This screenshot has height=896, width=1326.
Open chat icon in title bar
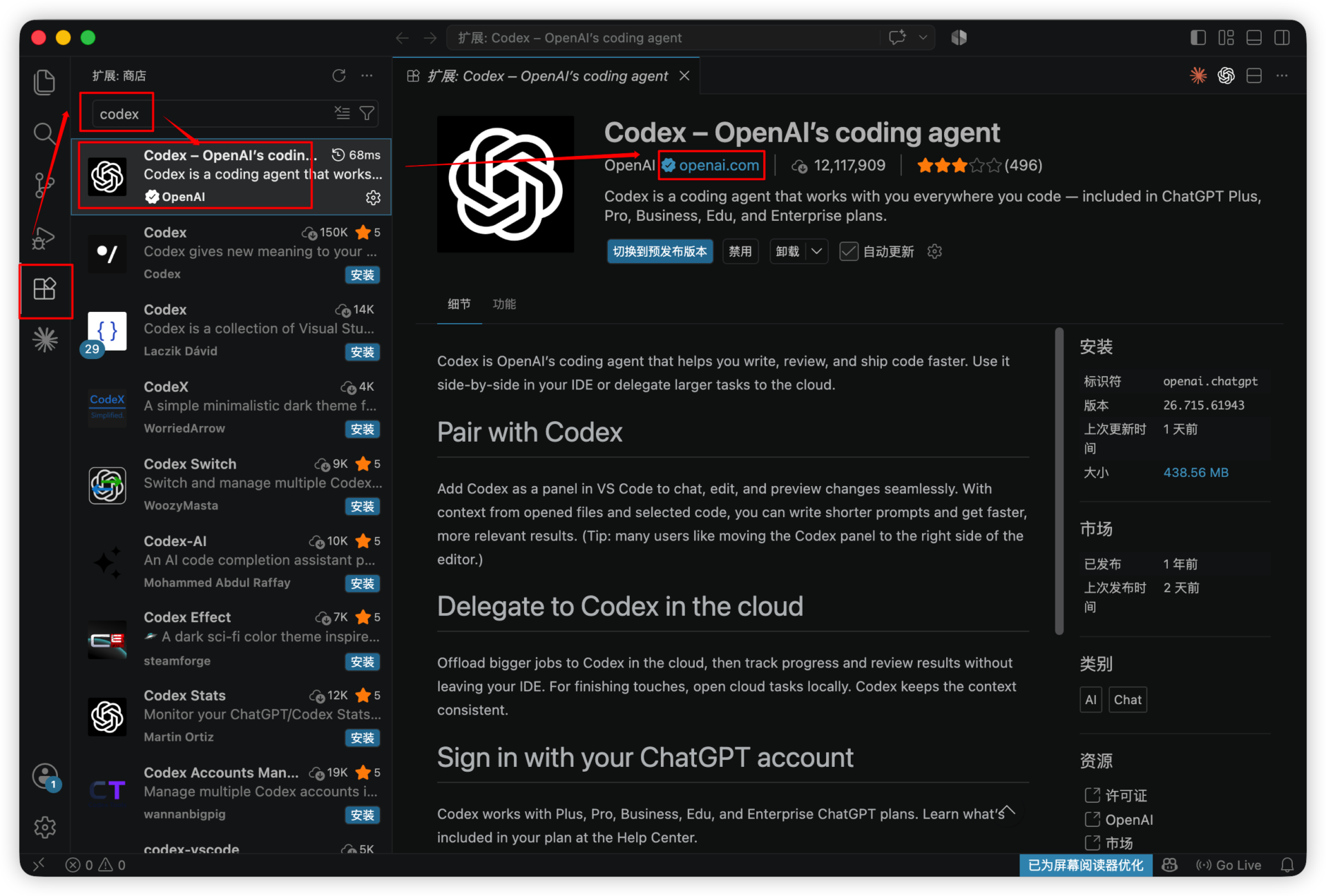click(897, 38)
